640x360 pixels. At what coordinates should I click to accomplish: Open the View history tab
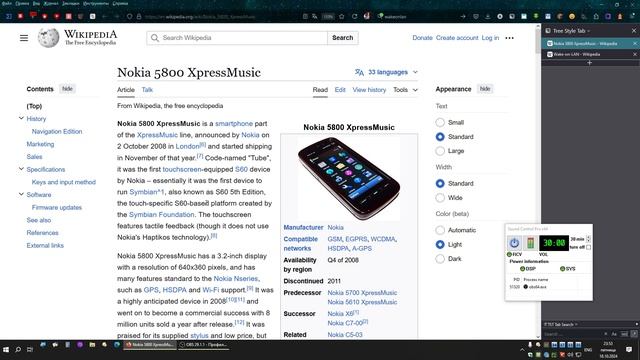click(x=369, y=90)
